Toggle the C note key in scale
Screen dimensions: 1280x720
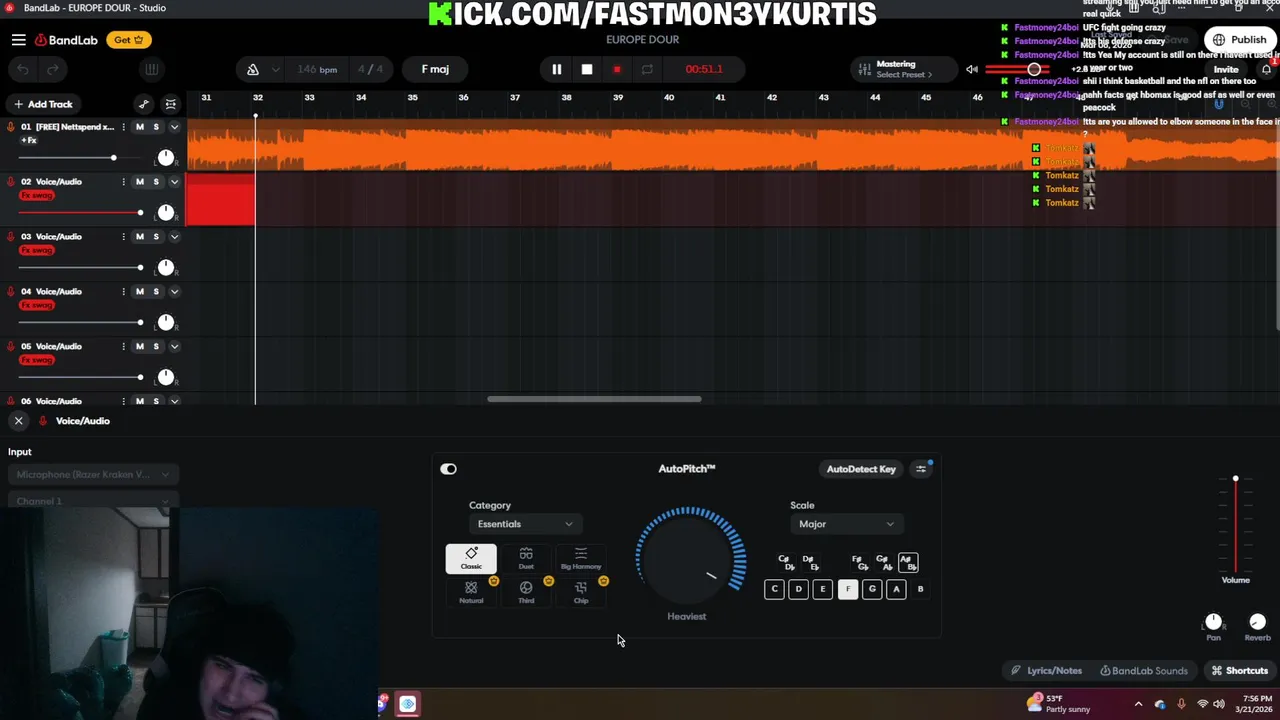click(x=774, y=589)
